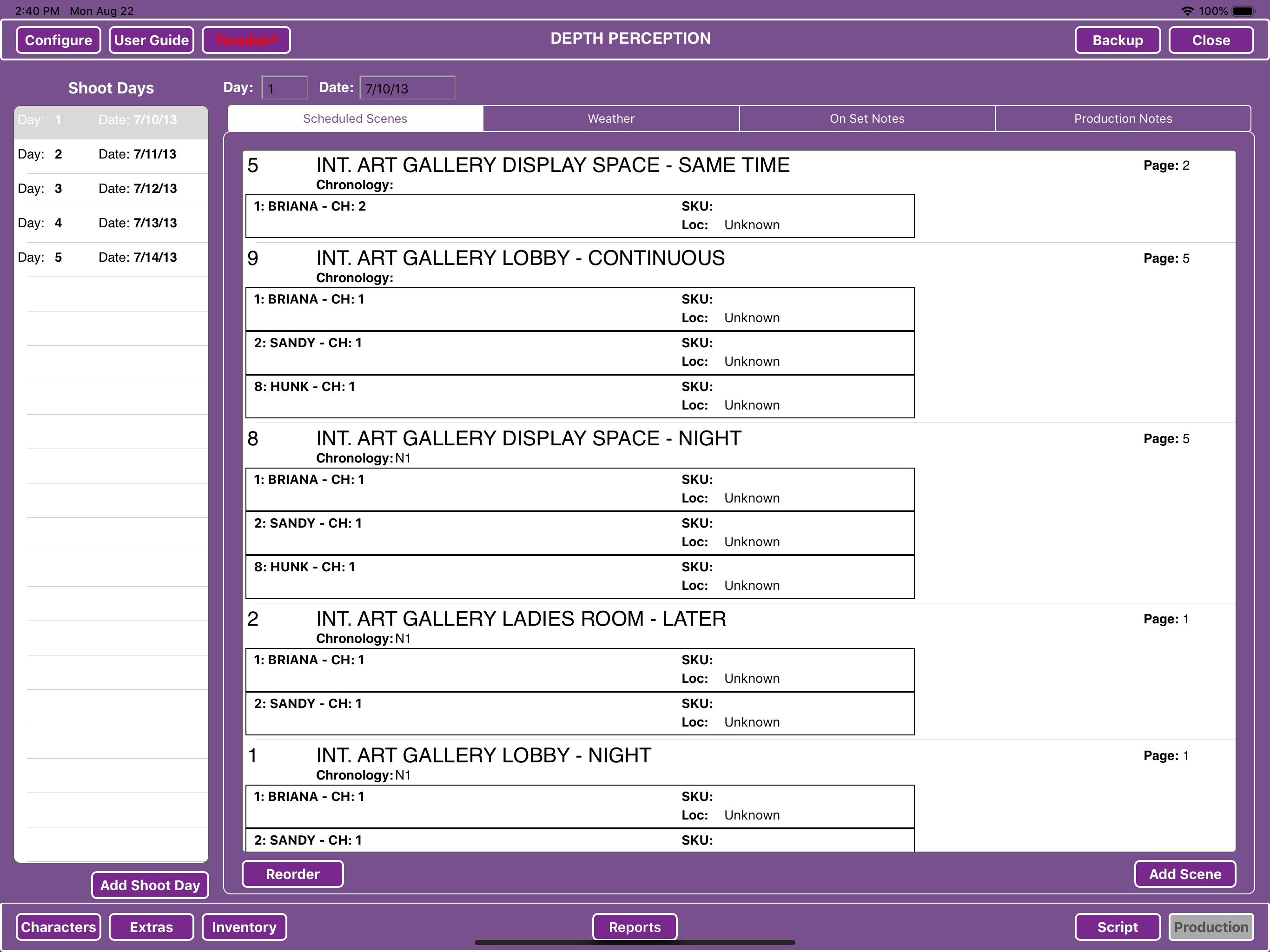Edit the Date field showing 7/10/13
This screenshot has width=1270, height=952.
click(407, 88)
